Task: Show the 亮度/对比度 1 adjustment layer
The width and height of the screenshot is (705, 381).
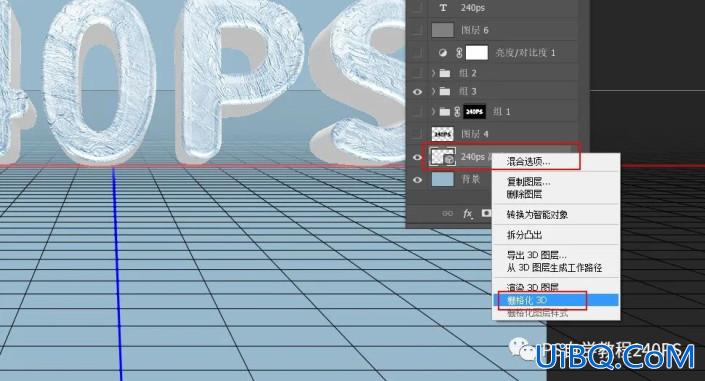Action: pos(417,53)
